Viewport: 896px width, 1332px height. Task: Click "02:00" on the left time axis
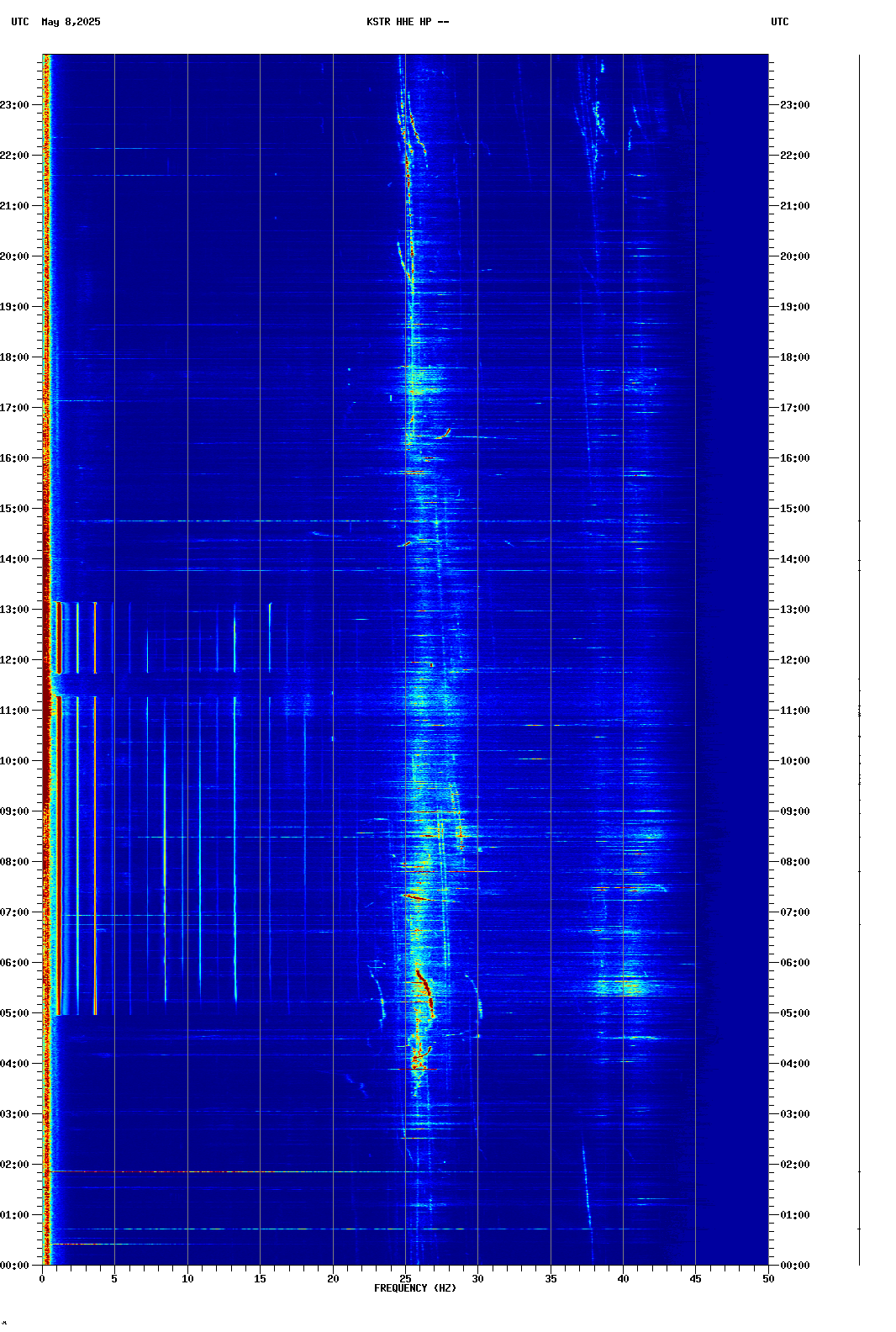pyautogui.click(x=14, y=1165)
